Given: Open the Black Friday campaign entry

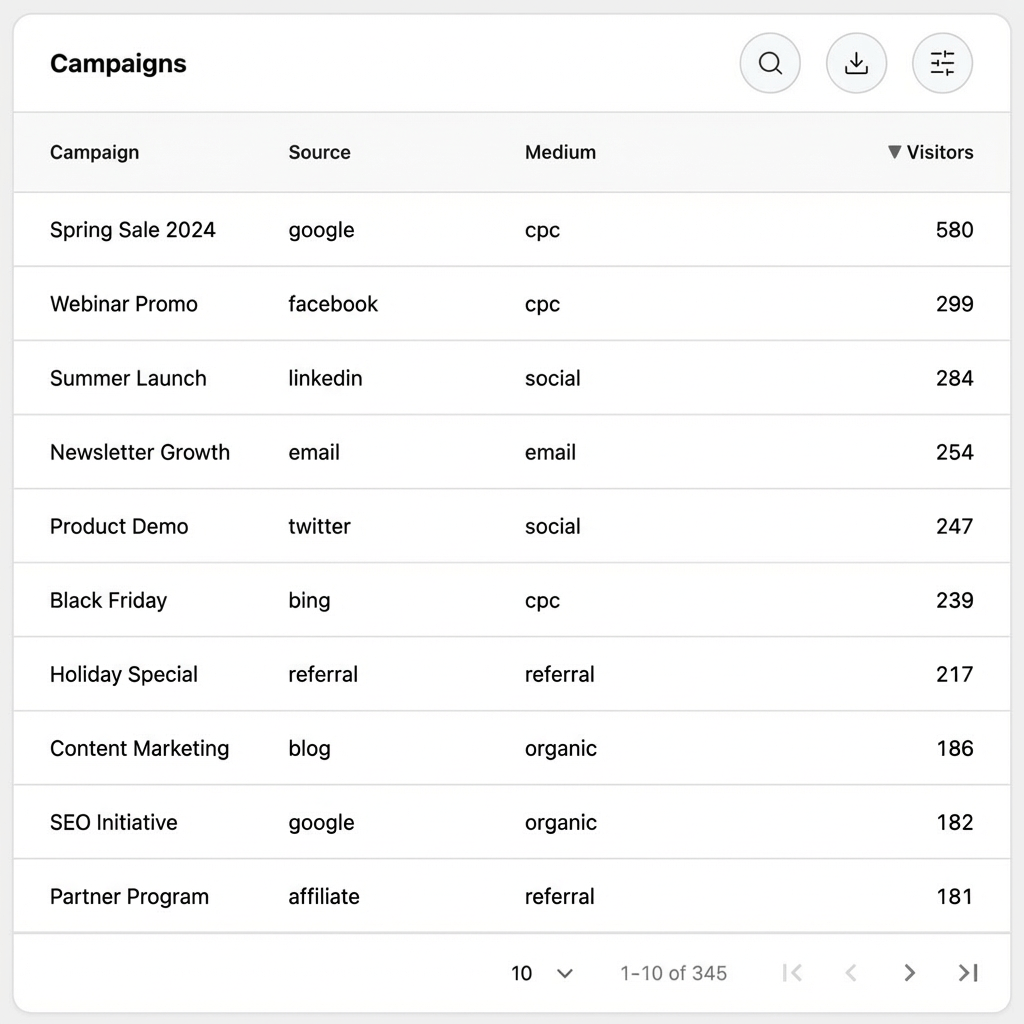Looking at the screenshot, I should coord(108,600).
